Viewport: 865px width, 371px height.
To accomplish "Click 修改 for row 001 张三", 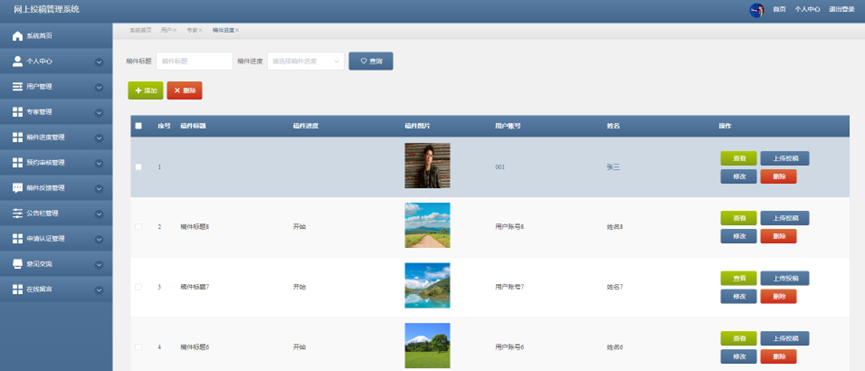I will [739, 176].
